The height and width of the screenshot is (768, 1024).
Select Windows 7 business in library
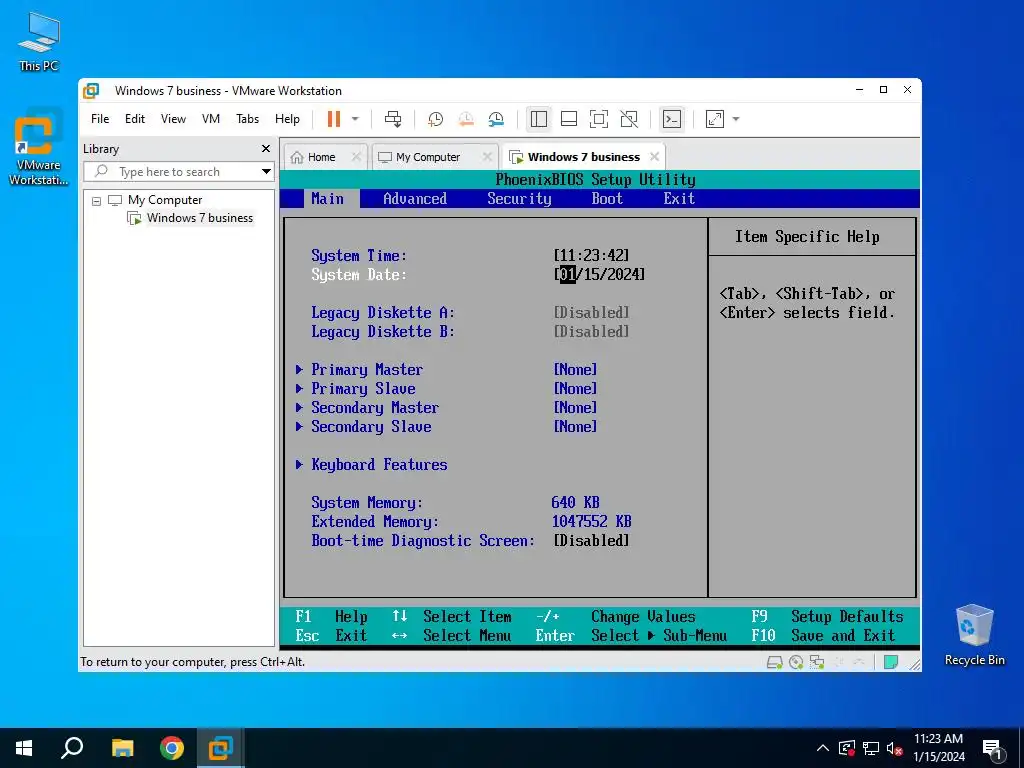click(x=200, y=218)
